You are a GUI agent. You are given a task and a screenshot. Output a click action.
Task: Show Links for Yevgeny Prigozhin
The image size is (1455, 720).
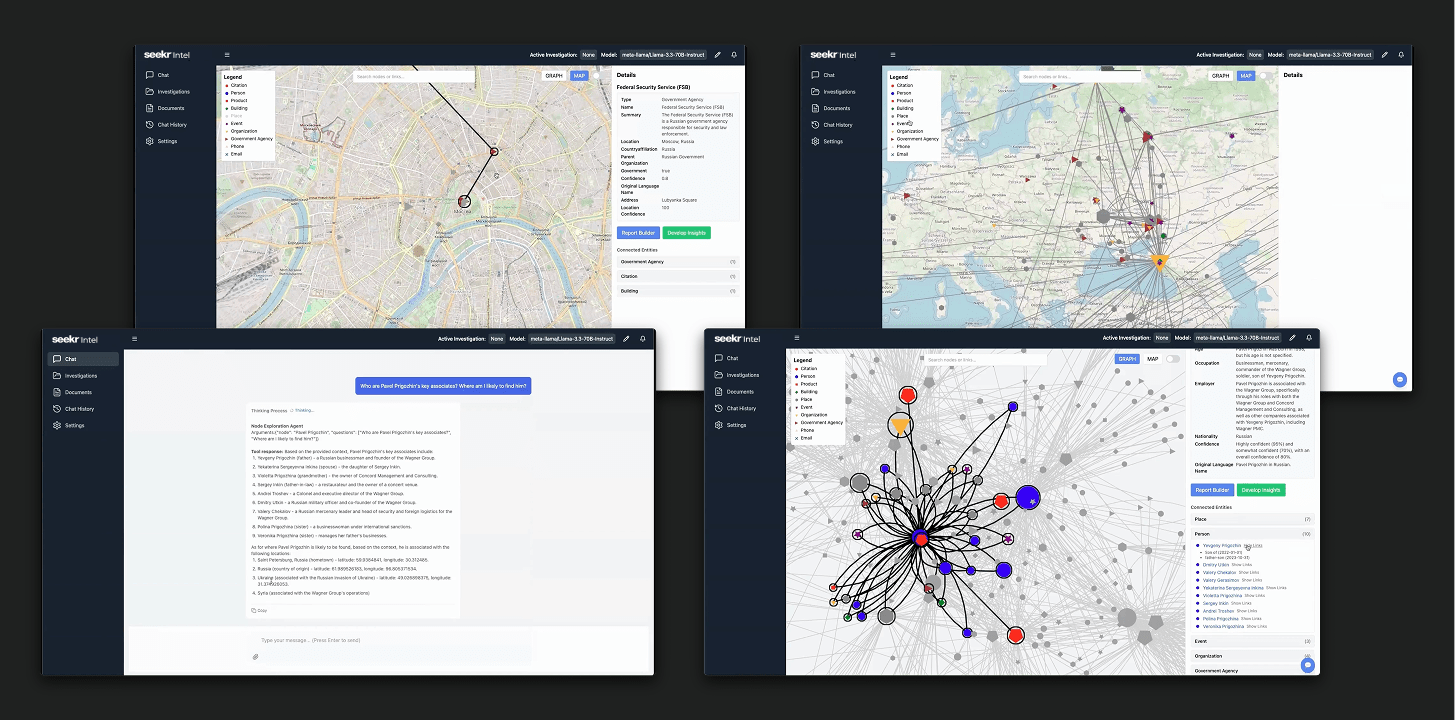(1253, 546)
